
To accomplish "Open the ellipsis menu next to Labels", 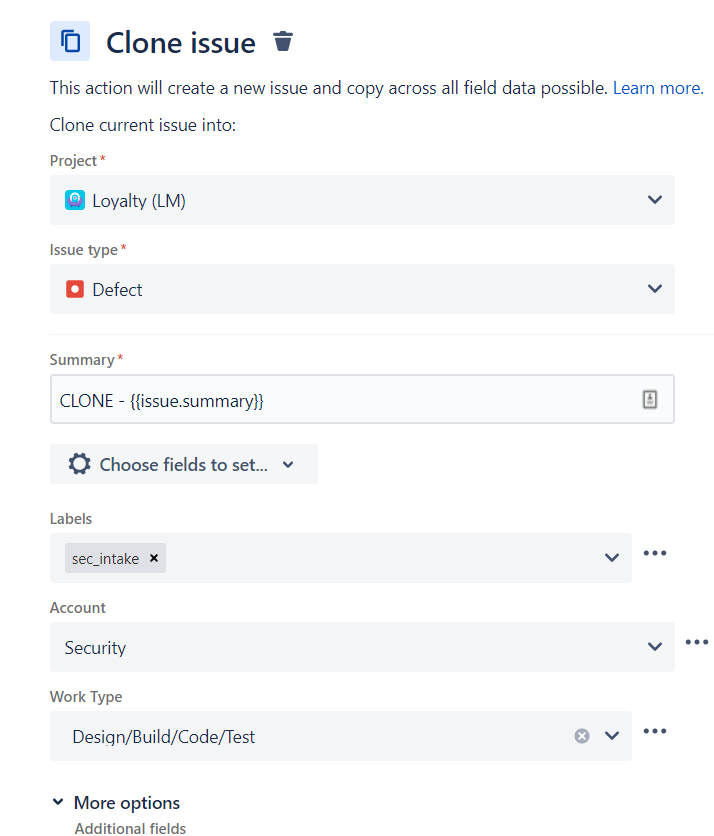I will [x=655, y=552].
